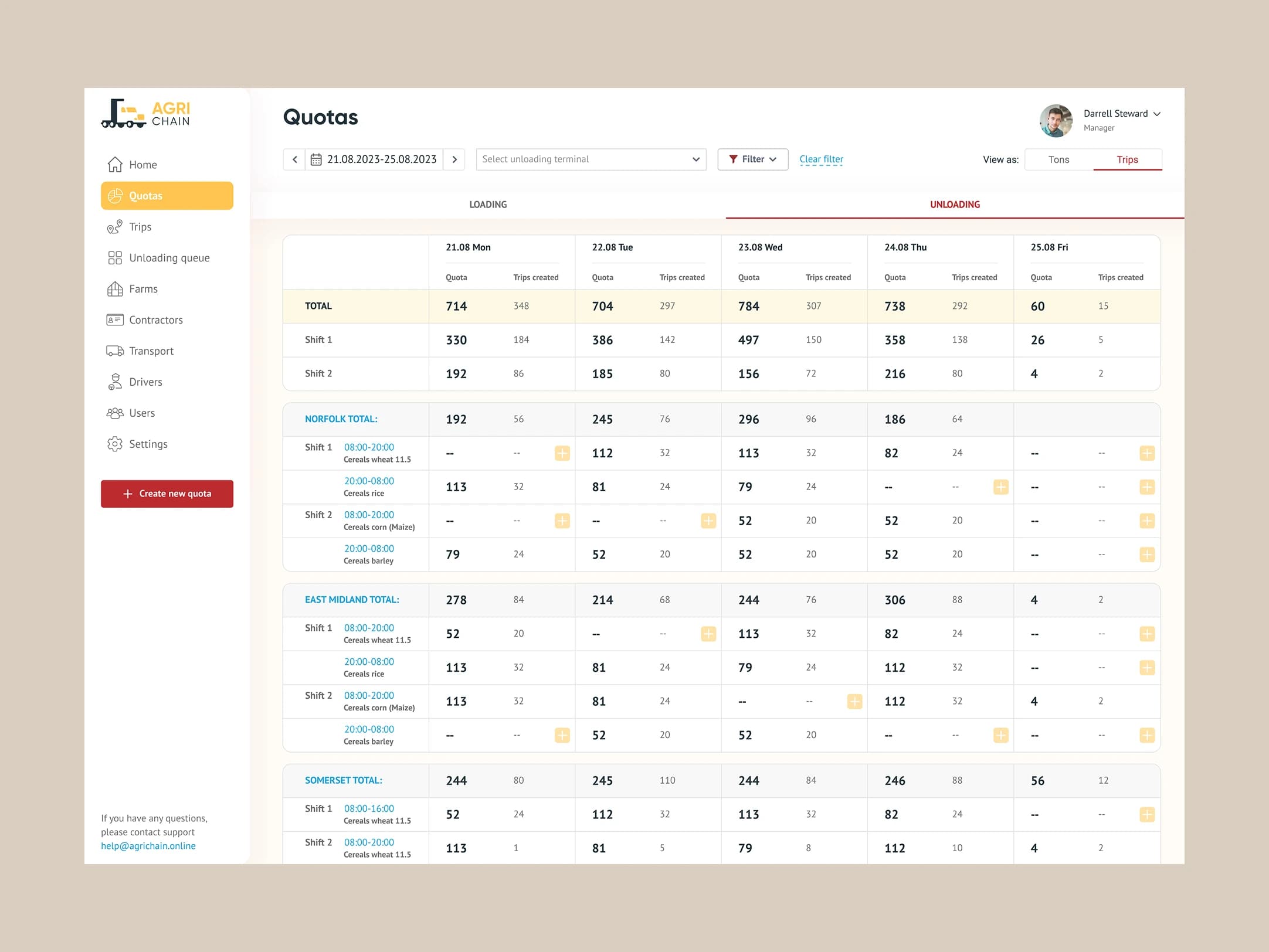Click the NORFOLK TOTAL: heading
1269x952 pixels.
(341, 419)
